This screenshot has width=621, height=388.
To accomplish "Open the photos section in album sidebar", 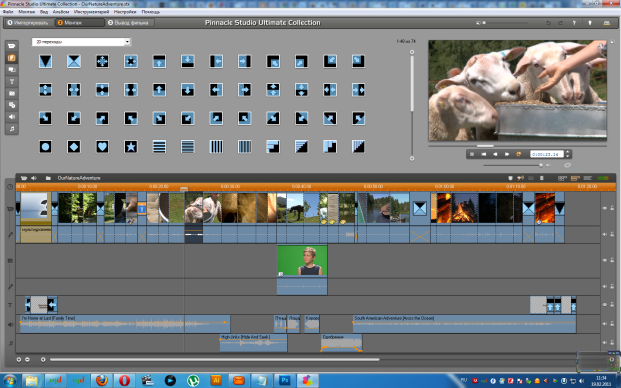I will point(11,93).
